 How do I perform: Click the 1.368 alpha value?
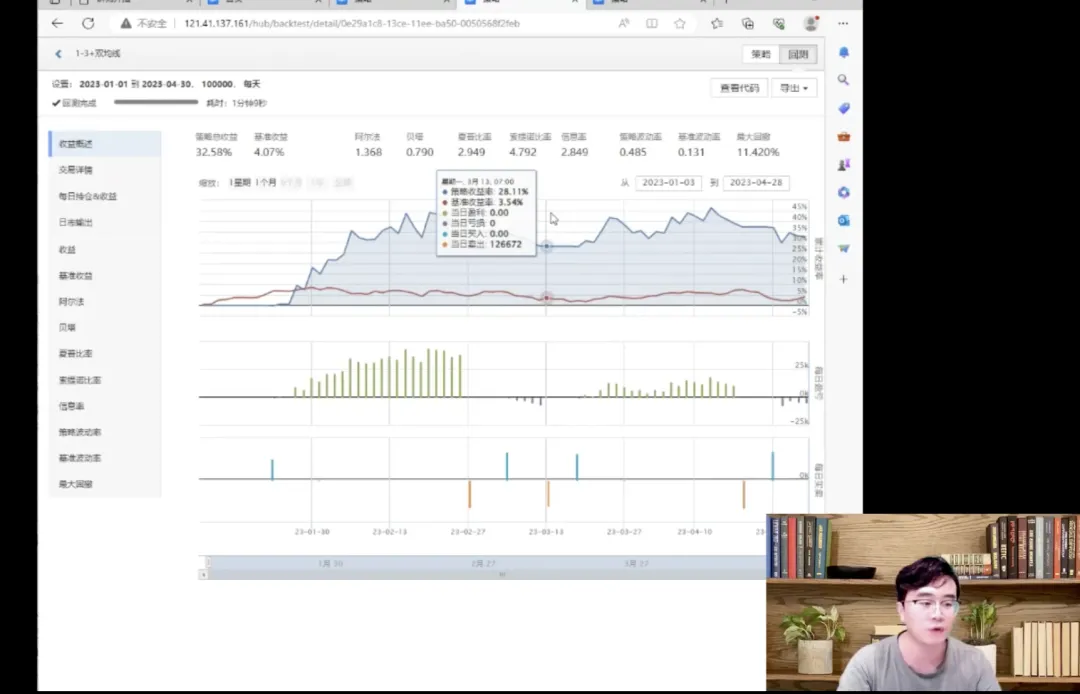pyautogui.click(x=368, y=152)
